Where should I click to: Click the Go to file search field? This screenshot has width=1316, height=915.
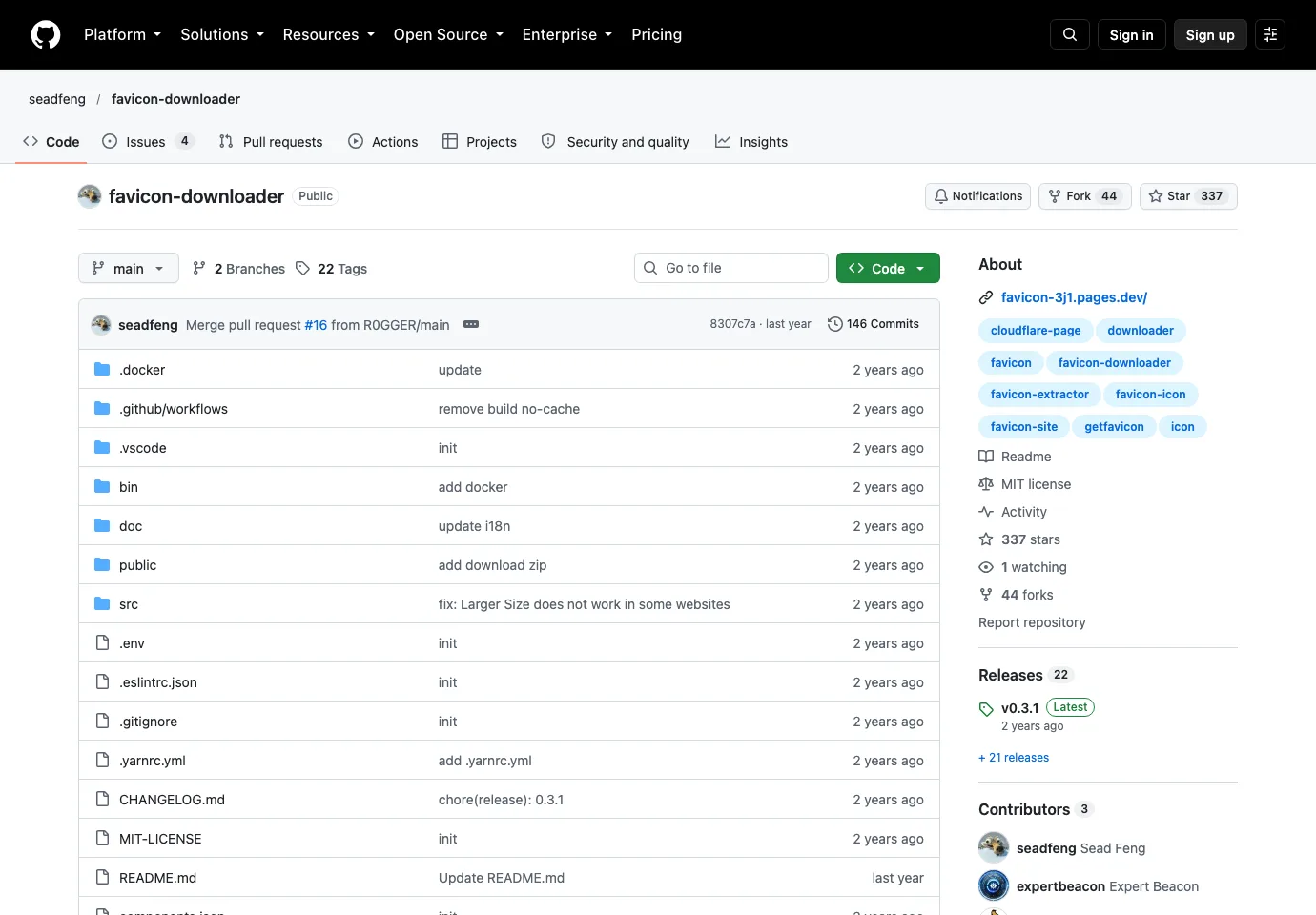731,268
